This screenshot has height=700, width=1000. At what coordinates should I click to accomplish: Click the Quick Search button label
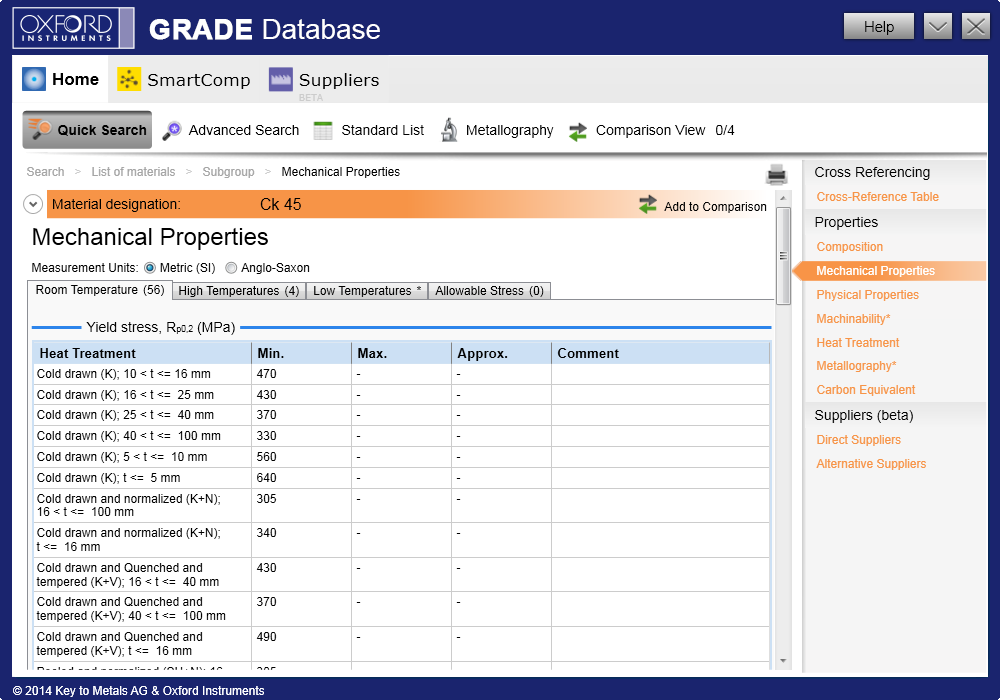(x=102, y=130)
